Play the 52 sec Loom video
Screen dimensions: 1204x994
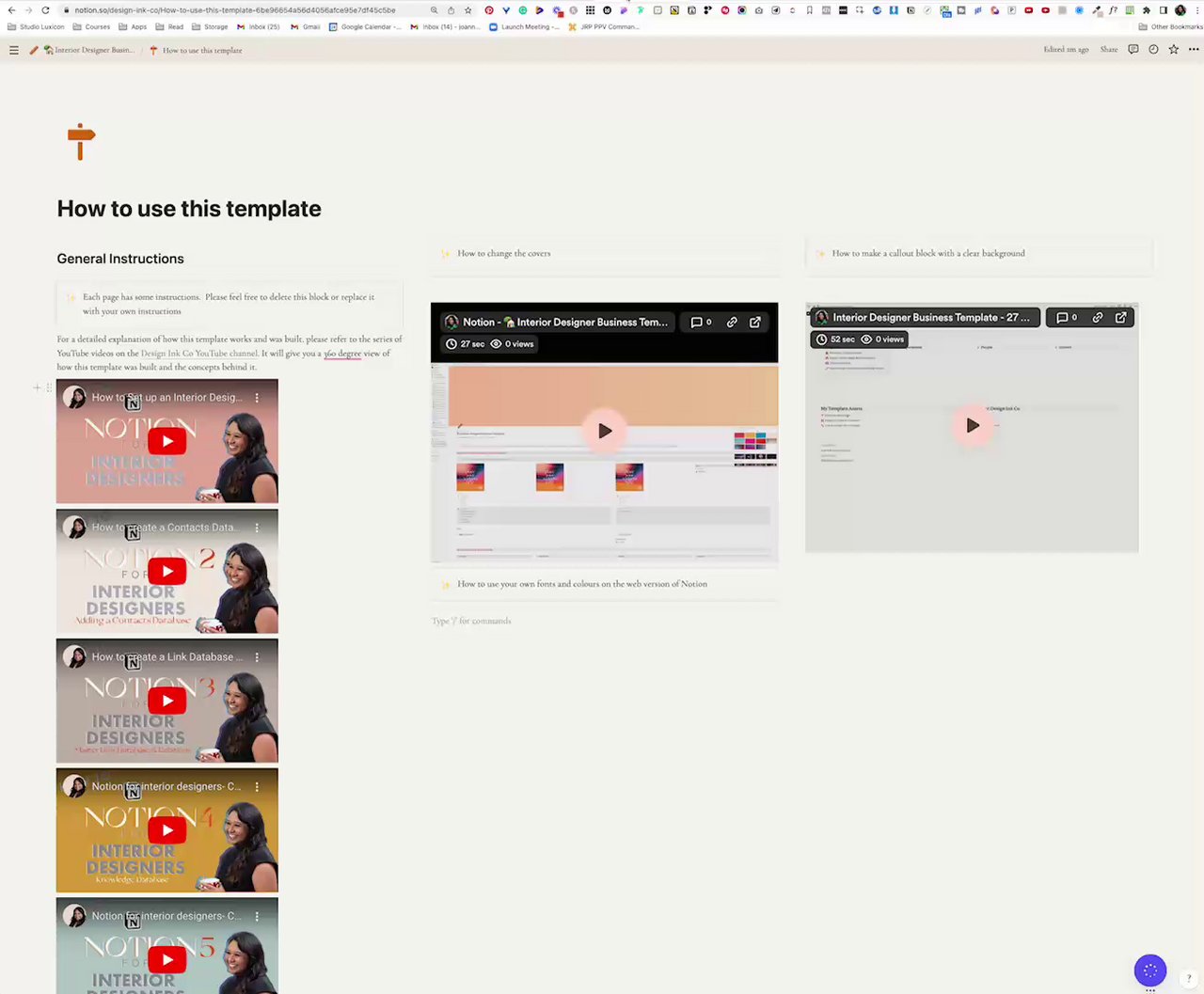tap(973, 425)
